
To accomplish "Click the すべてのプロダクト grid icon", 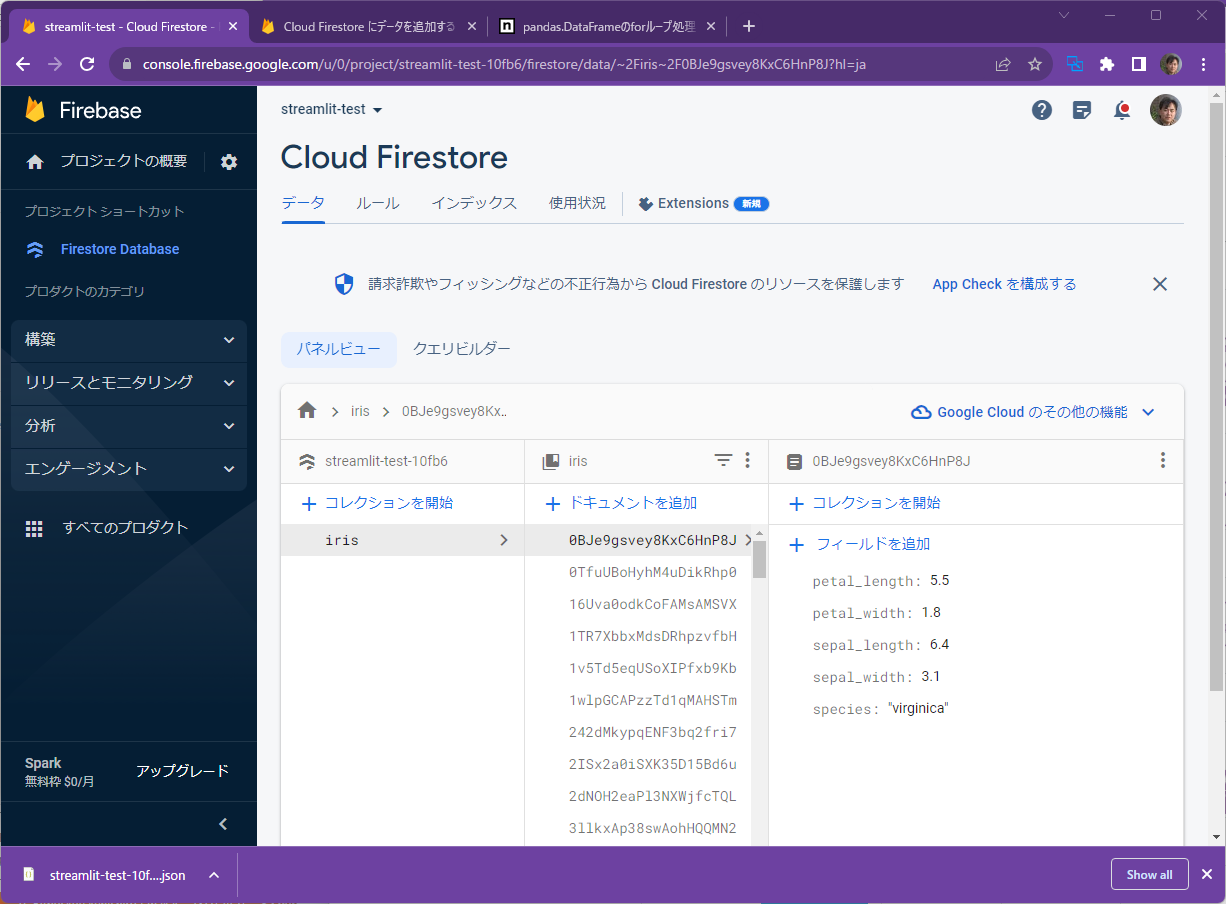I will (34, 527).
